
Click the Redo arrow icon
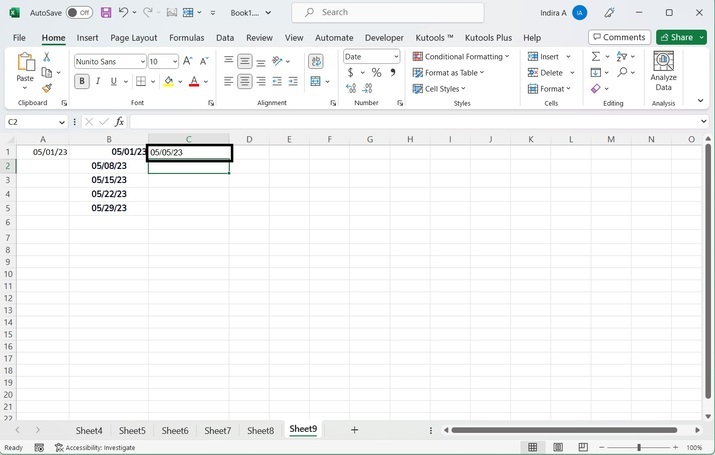[148, 12]
